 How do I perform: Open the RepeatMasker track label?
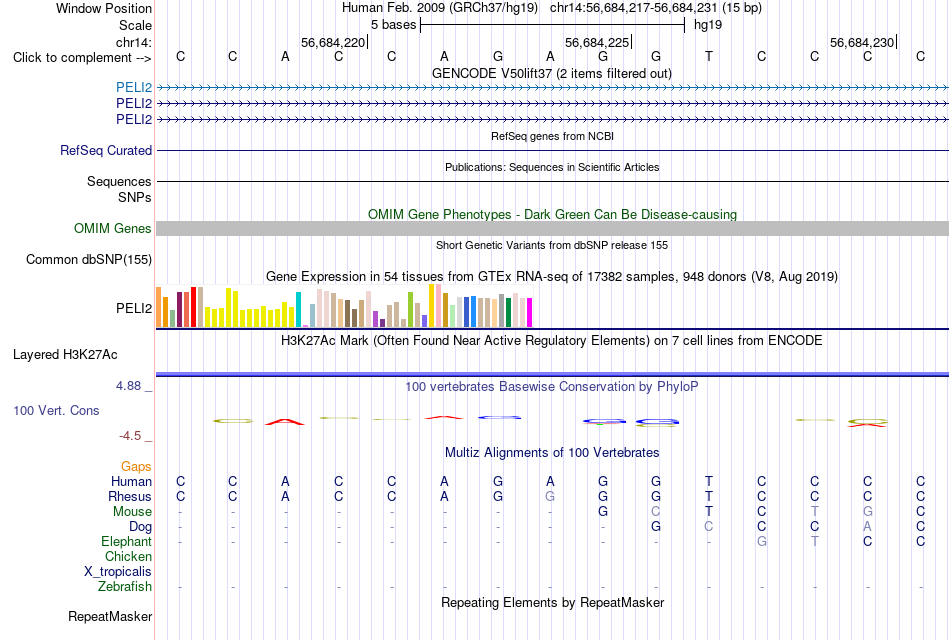pos(110,616)
